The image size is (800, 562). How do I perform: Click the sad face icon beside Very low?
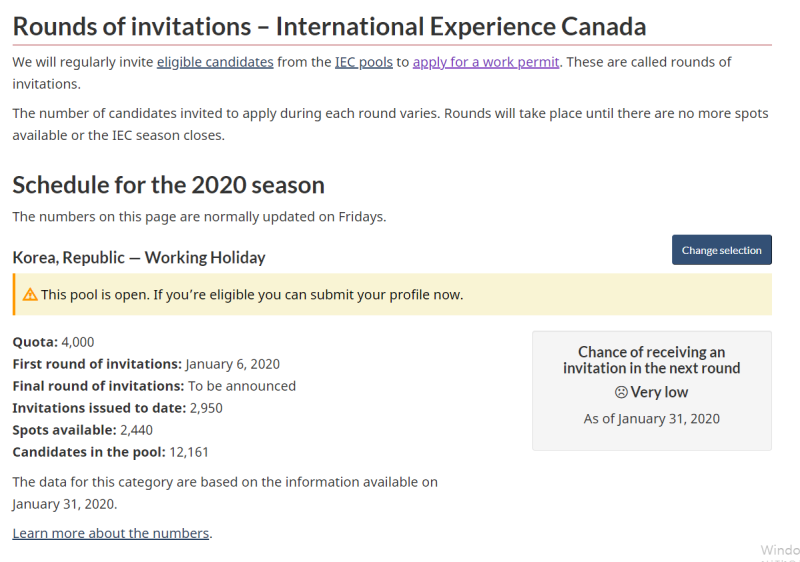coord(621,392)
